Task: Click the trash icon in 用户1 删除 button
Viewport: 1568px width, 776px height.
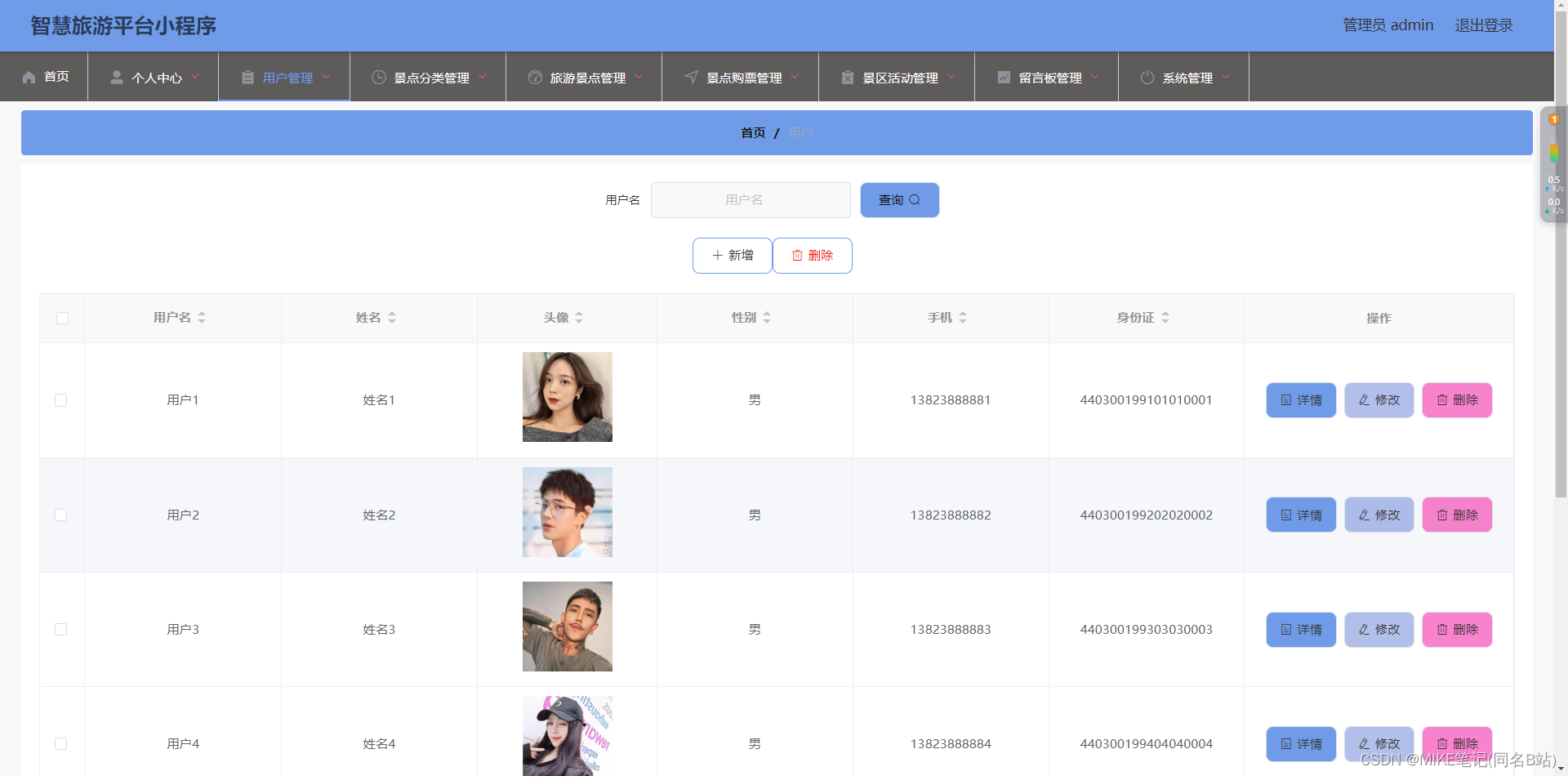Action: click(1442, 400)
